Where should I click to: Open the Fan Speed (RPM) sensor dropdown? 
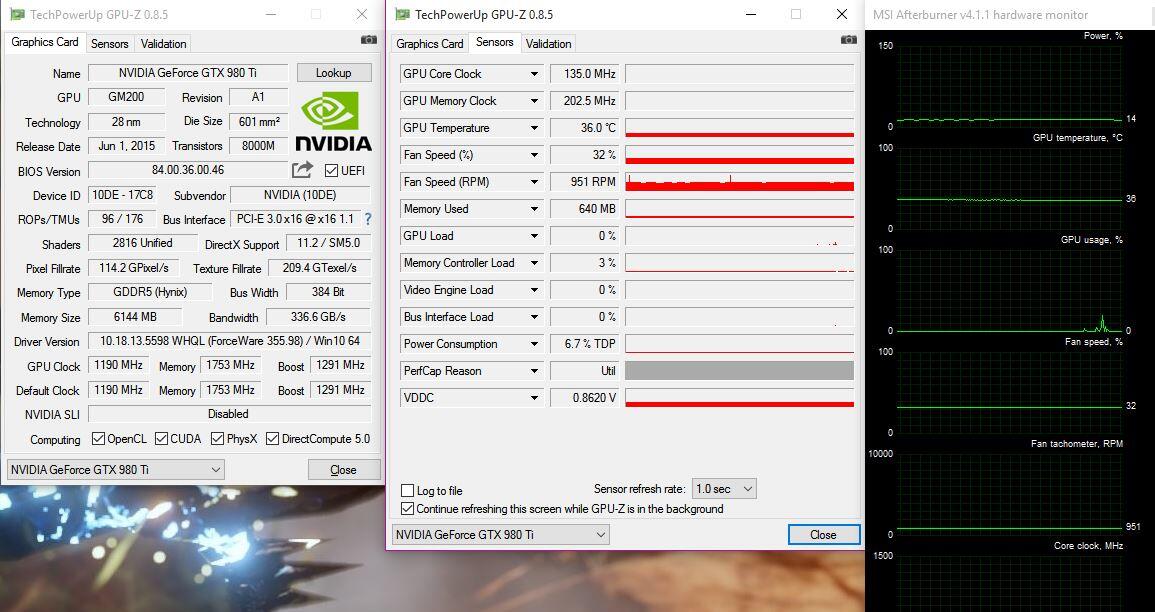coord(535,182)
